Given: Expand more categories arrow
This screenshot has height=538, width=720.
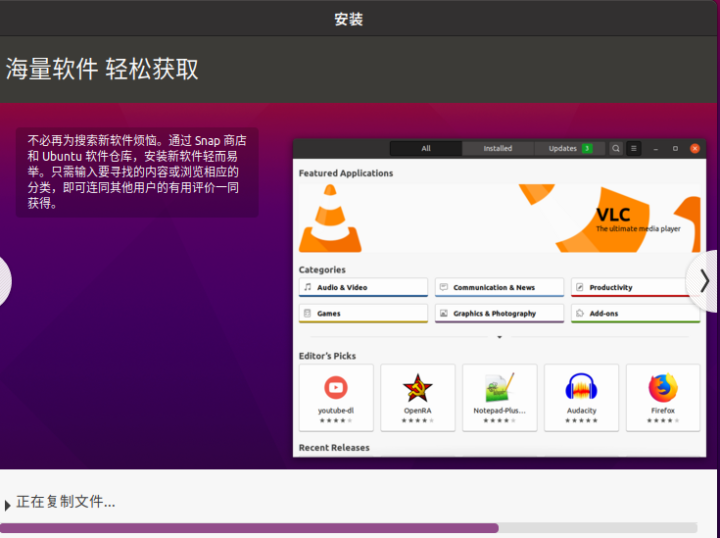Looking at the screenshot, I should 500,337.
